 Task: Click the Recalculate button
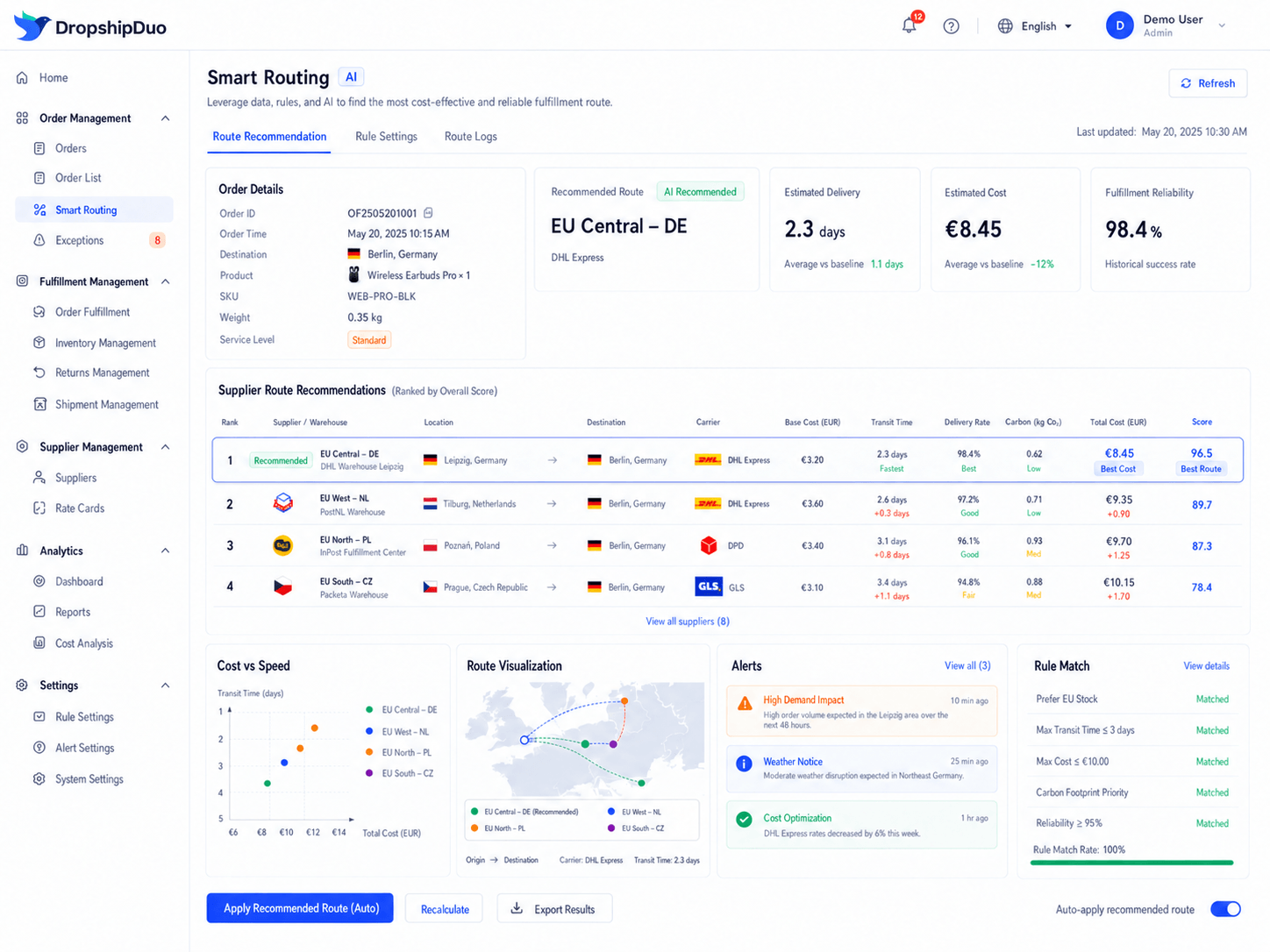(445, 909)
